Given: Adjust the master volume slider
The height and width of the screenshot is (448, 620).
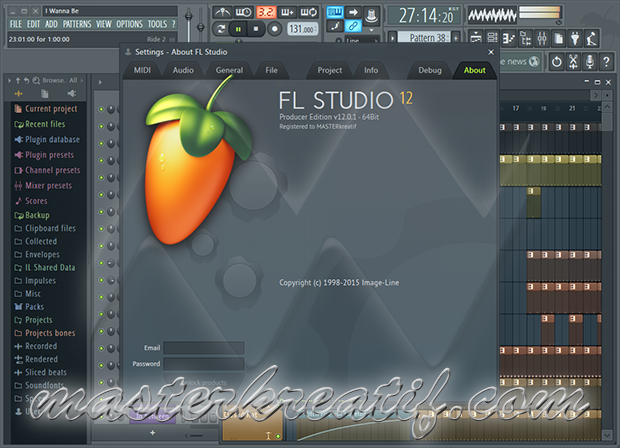Looking at the screenshot, I should 189,24.
